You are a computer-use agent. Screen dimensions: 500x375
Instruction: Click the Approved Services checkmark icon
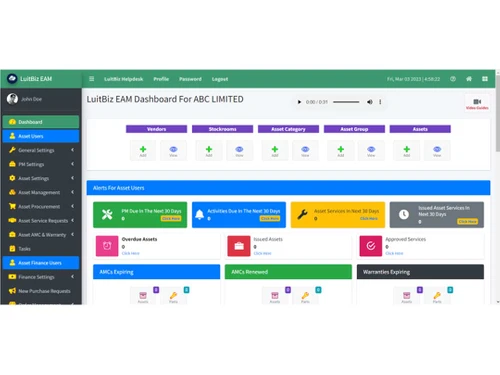click(x=371, y=246)
